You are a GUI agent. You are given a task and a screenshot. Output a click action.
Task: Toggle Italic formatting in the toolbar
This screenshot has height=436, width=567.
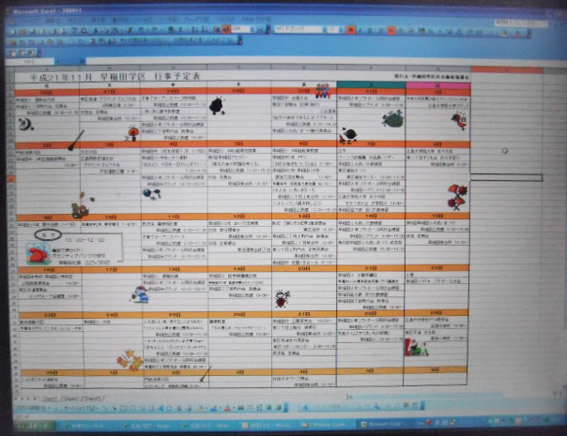360,30
